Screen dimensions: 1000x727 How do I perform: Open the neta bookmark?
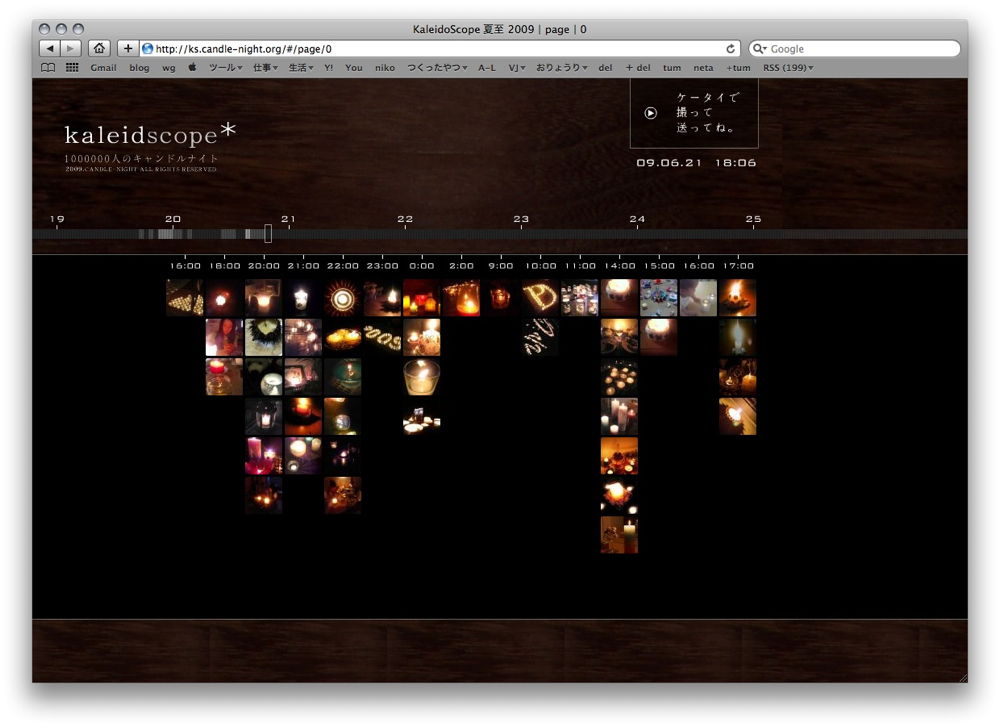coord(703,68)
